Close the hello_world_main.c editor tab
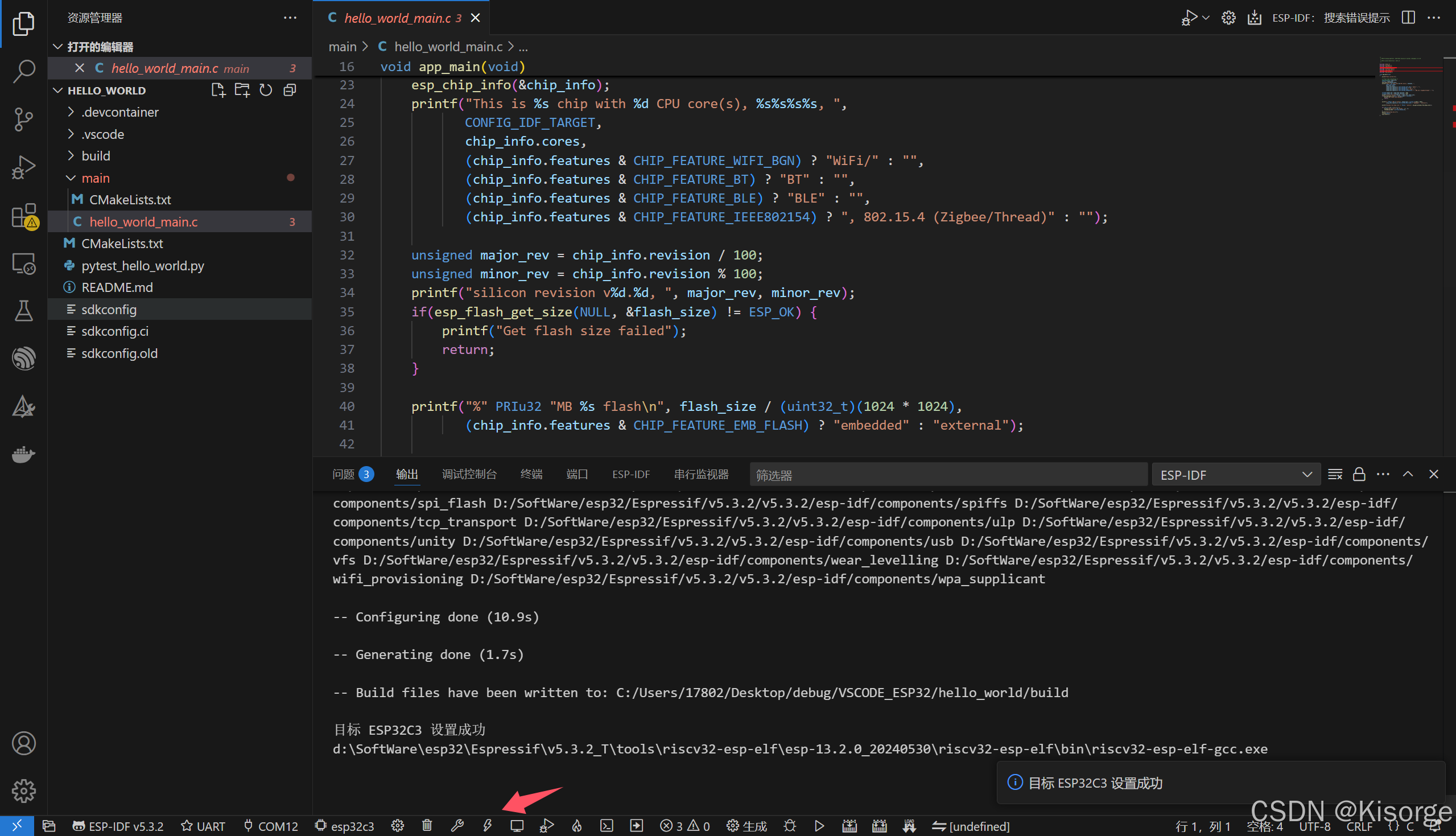This screenshot has height=836, width=1456. 475,18
